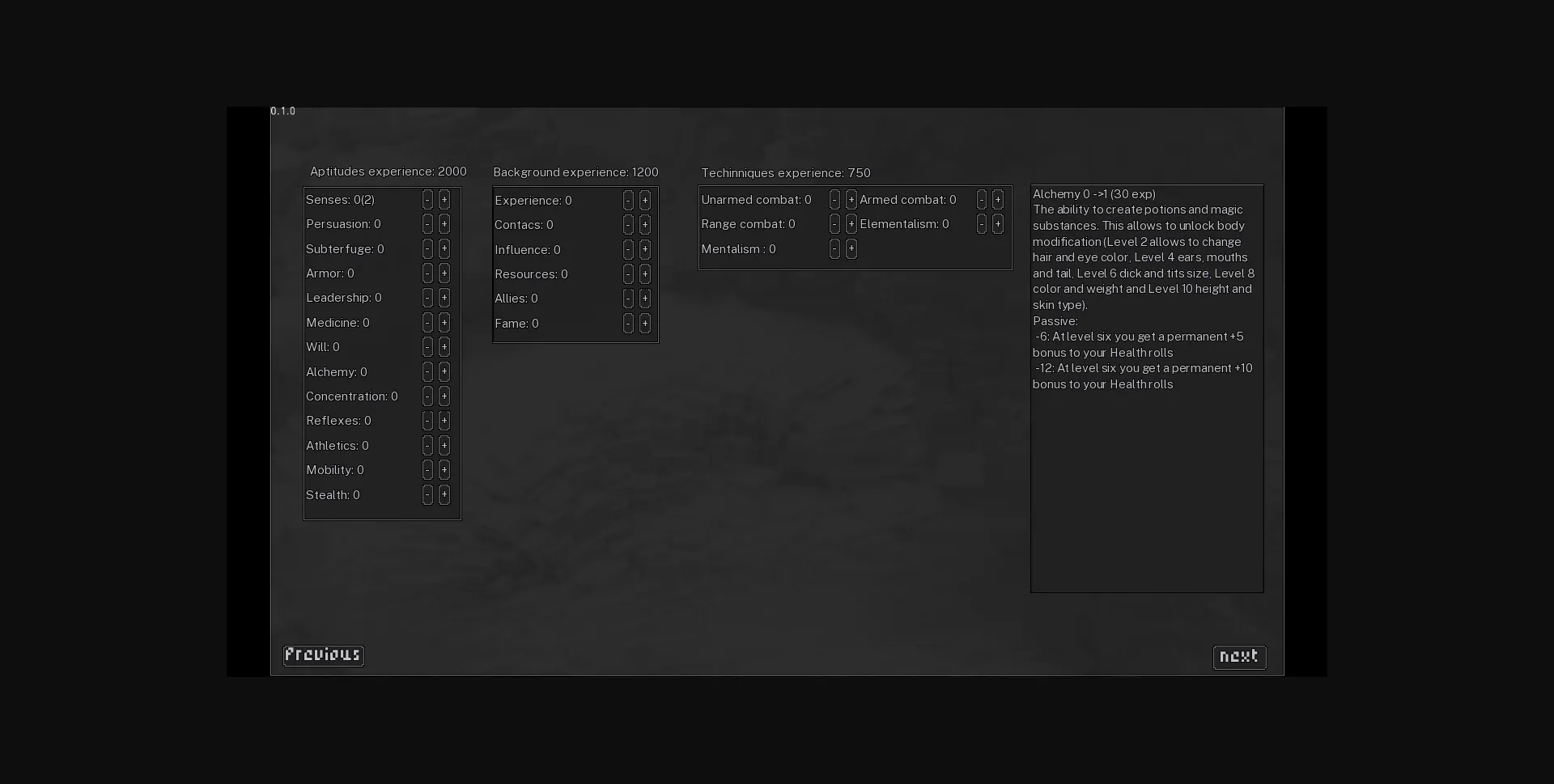Raise the Armed combat technique

[x=998, y=200]
